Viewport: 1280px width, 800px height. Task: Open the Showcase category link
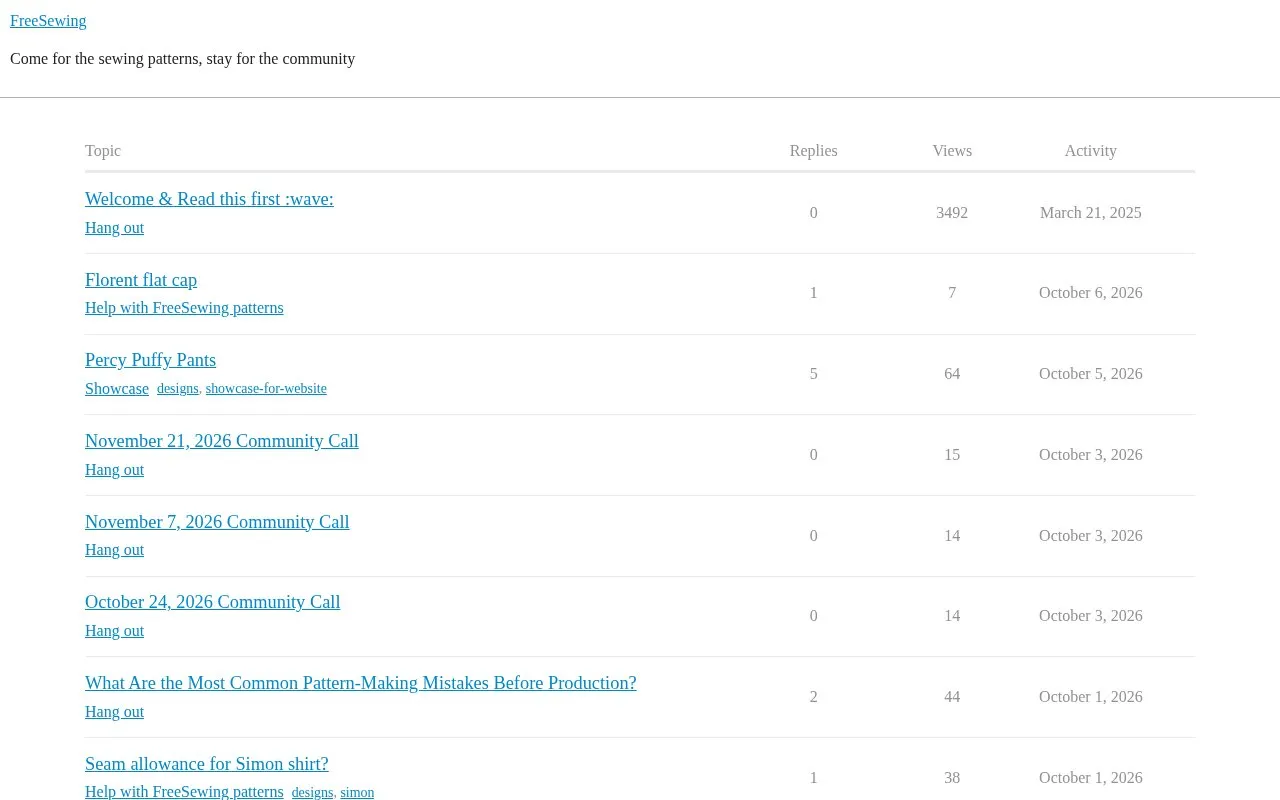[117, 389]
